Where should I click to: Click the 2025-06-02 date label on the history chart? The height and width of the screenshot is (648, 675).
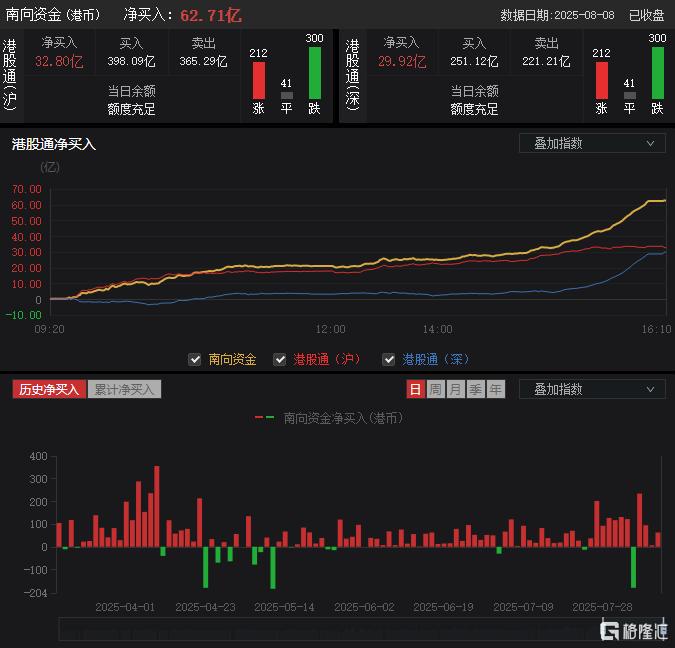click(364, 607)
